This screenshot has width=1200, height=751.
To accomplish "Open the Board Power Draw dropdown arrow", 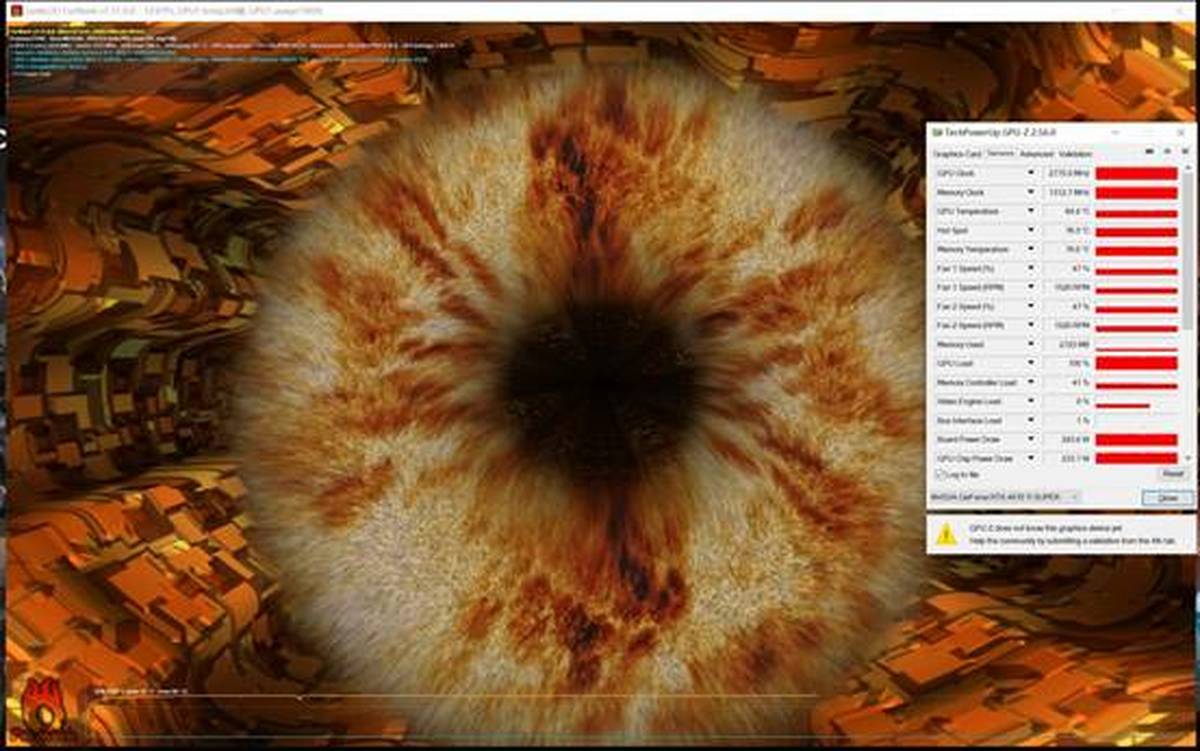I will pyautogui.click(x=1031, y=439).
